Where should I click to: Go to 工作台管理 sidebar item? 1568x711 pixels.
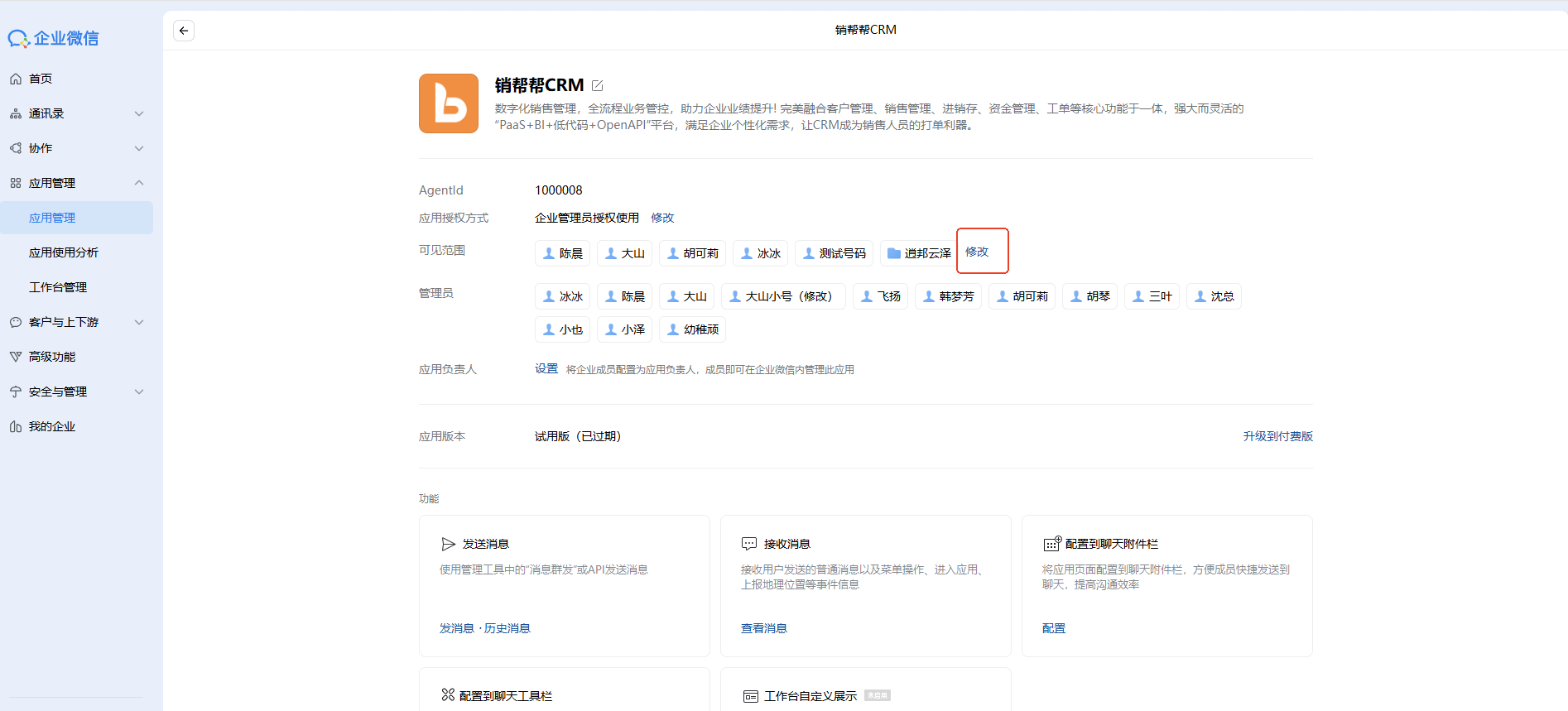(58, 287)
